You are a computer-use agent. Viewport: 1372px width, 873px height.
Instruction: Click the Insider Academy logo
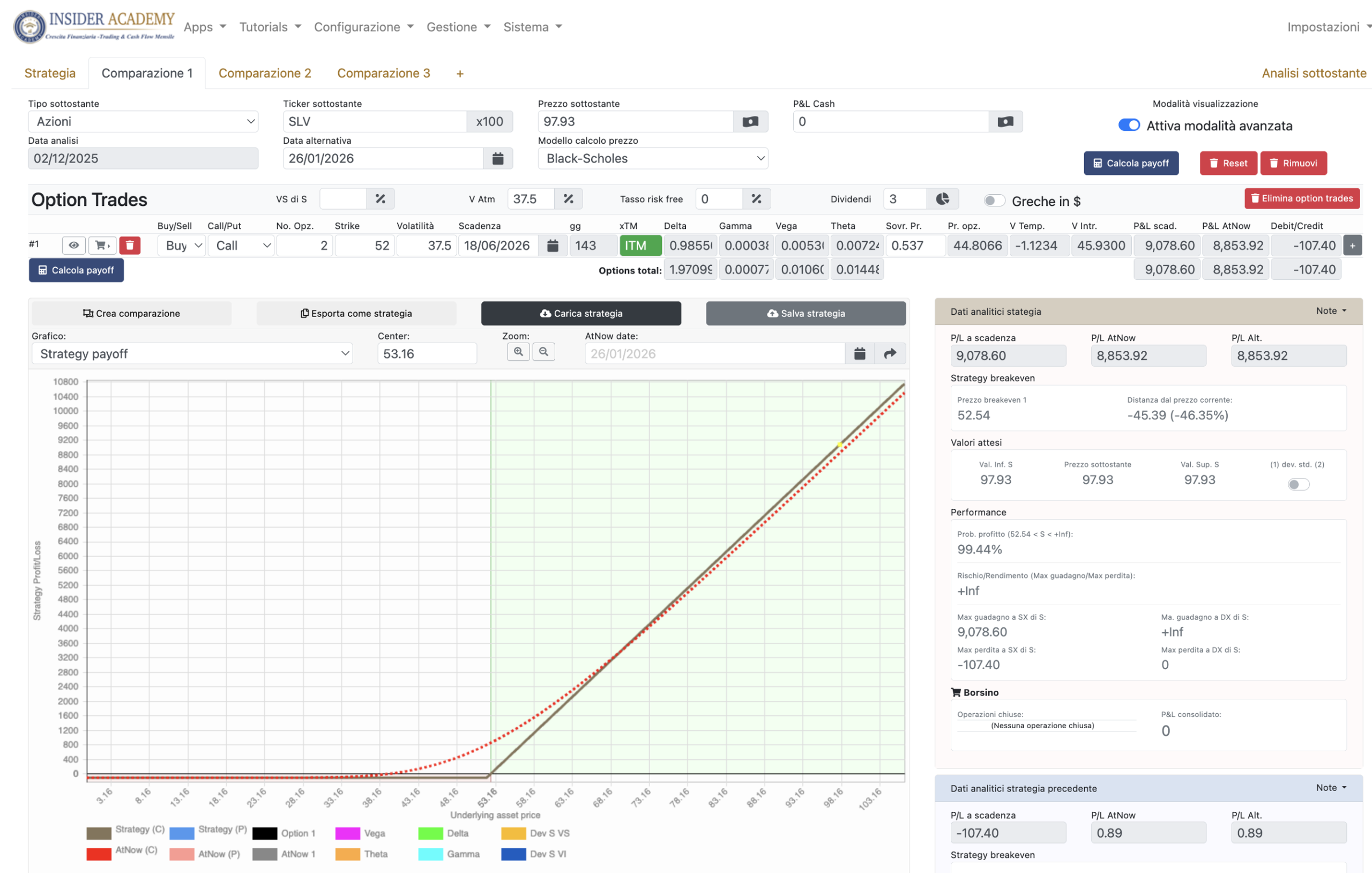click(x=94, y=26)
